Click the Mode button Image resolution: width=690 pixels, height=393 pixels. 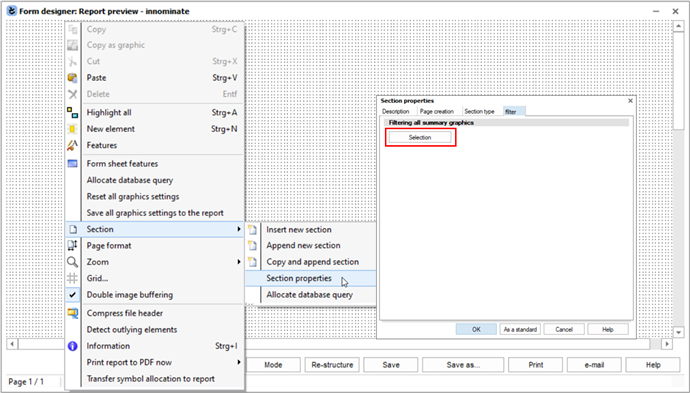pyautogui.click(x=273, y=365)
